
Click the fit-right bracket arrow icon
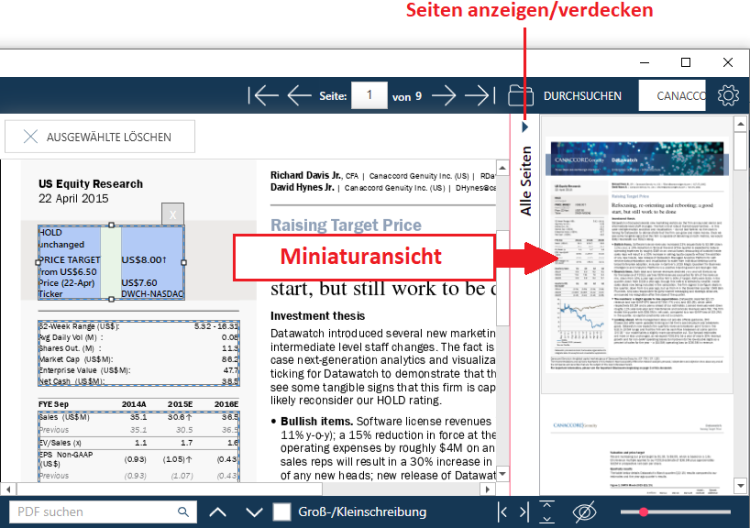tap(524, 512)
